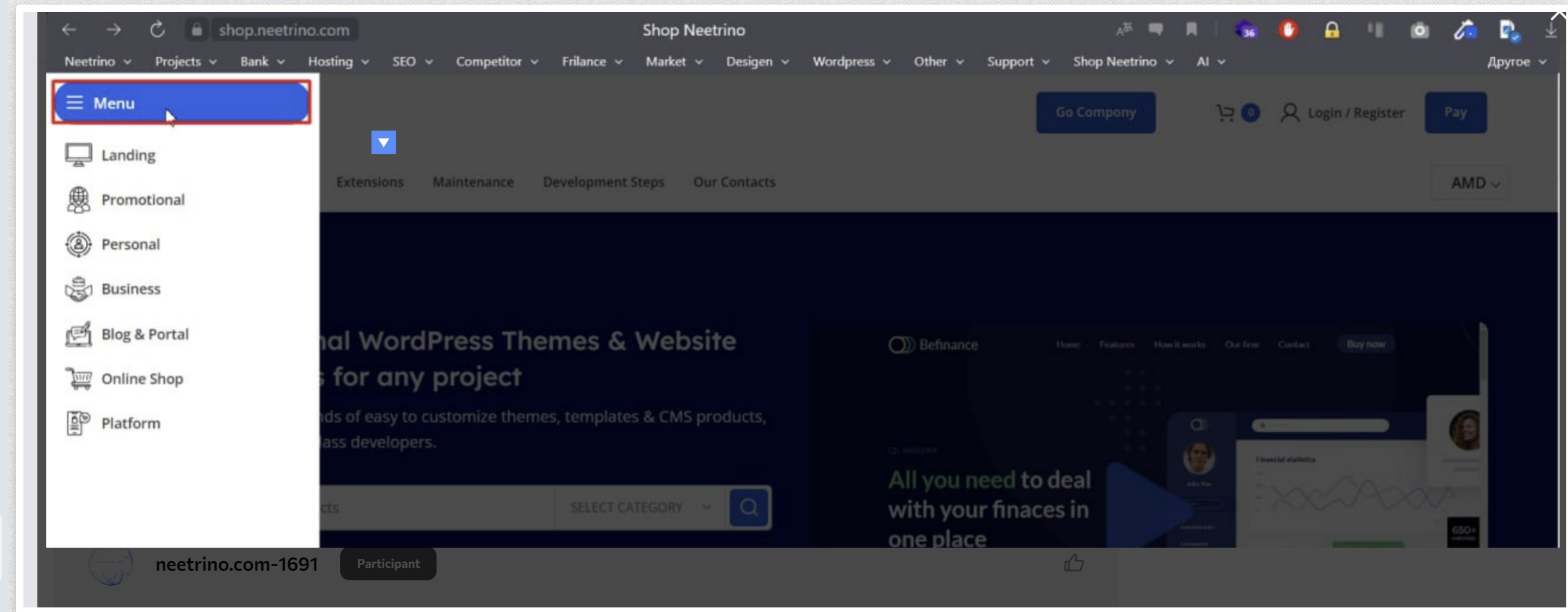
Task: Click the red adblock hand extension icon
Action: (x=1287, y=29)
